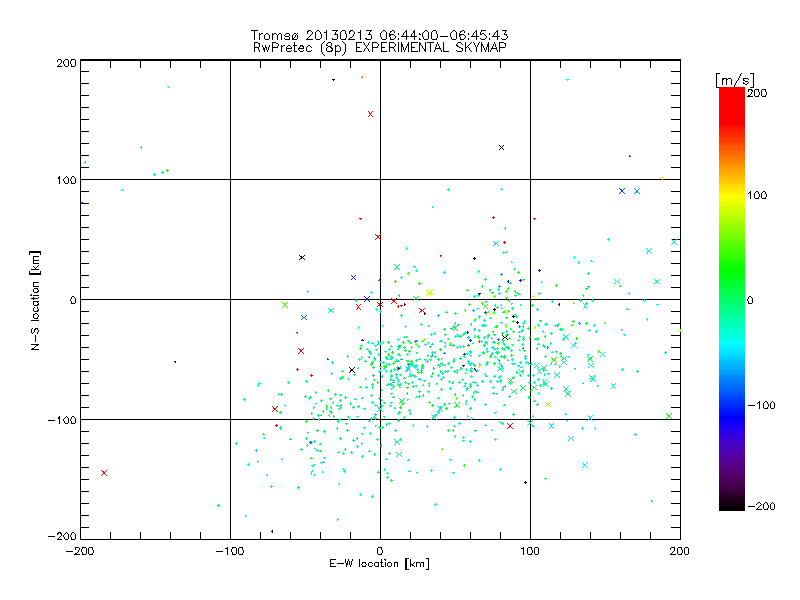
Task: Click the title line with Tromsø date and time
Action: coord(379,35)
